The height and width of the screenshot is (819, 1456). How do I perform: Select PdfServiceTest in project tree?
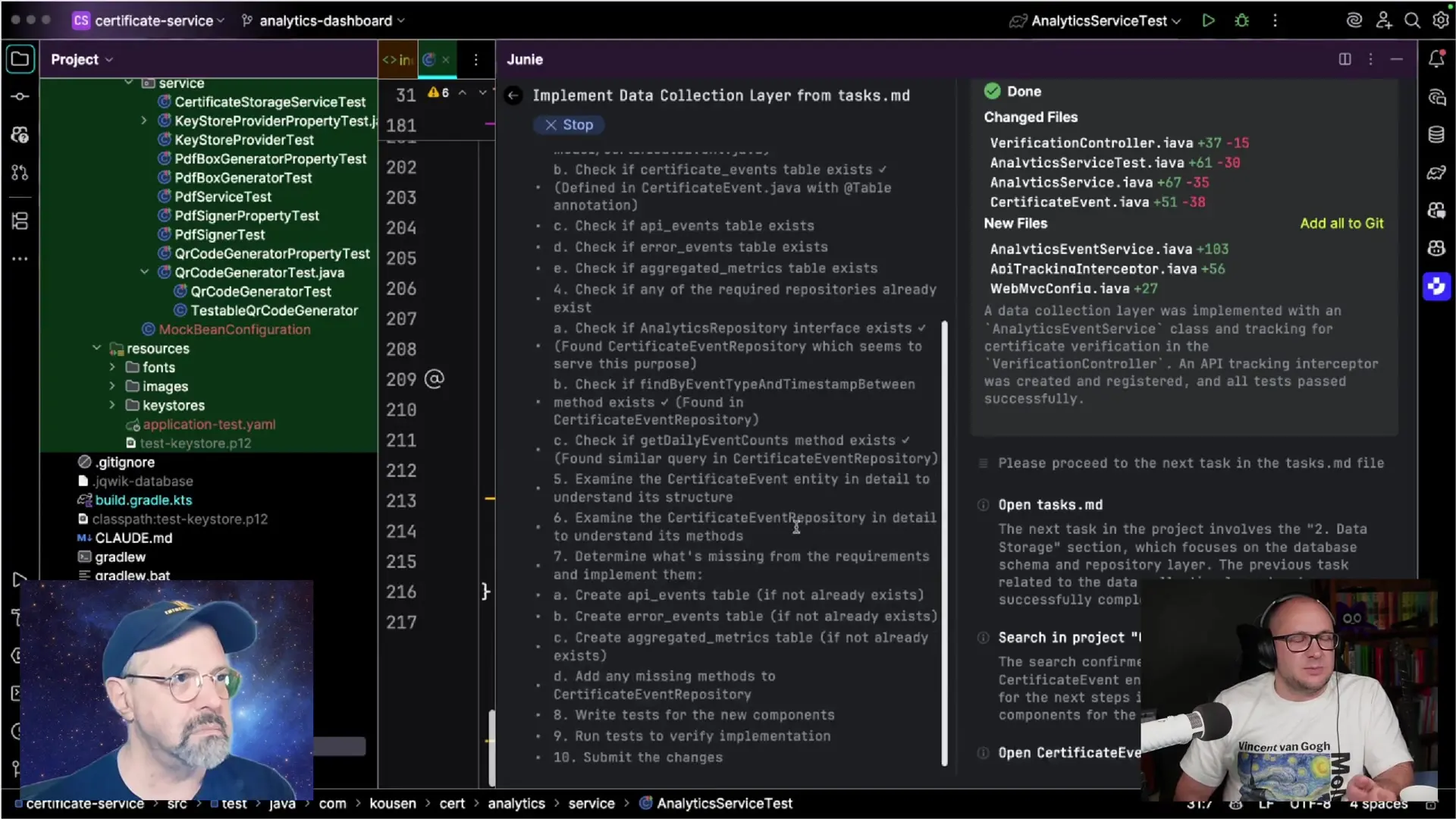222,196
